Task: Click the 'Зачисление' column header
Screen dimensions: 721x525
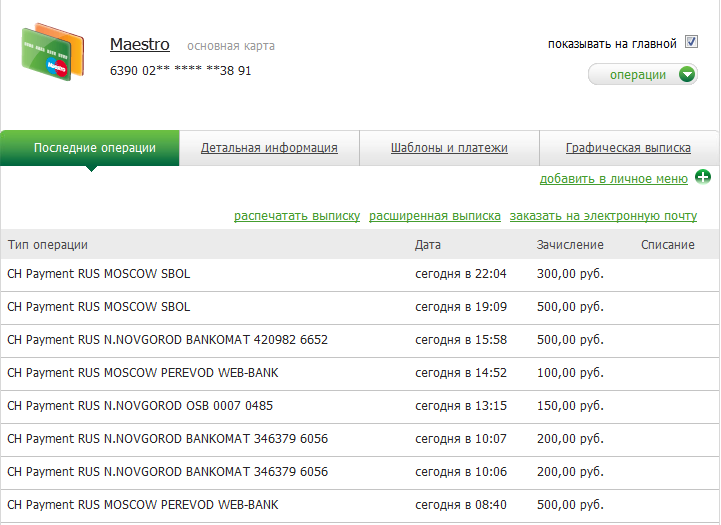Action: pyautogui.click(x=570, y=245)
